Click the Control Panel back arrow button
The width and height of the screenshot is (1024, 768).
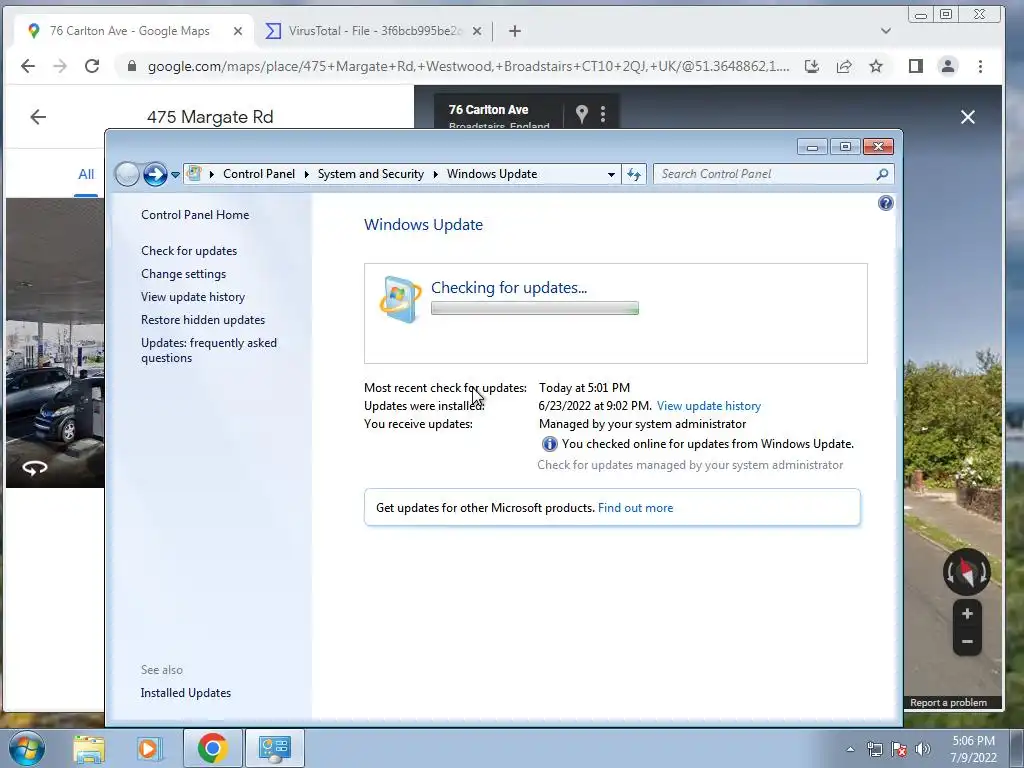click(x=127, y=174)
